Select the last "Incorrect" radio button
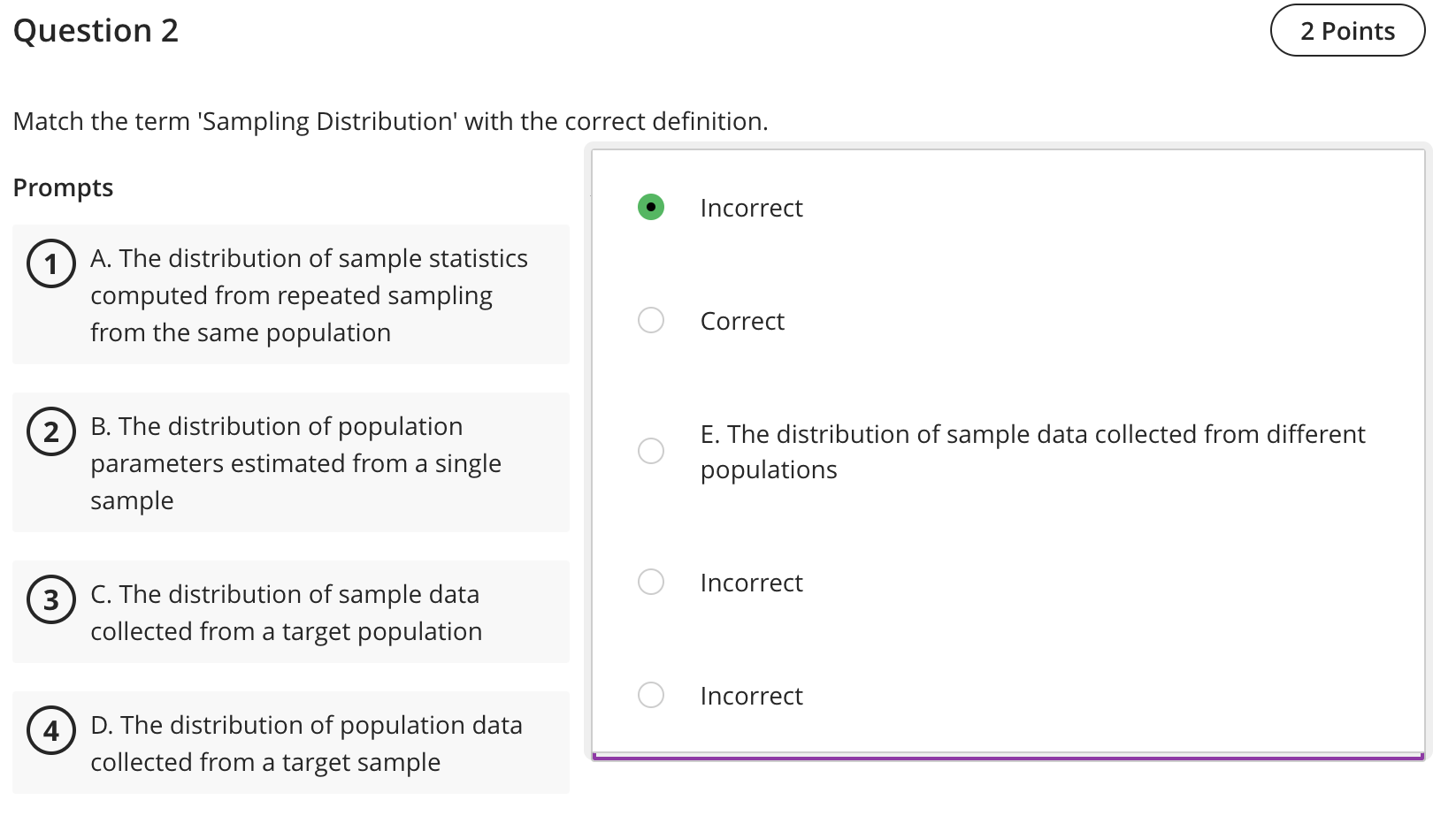The width and height of the screenshot is (1456, 831). click(651, 695)
